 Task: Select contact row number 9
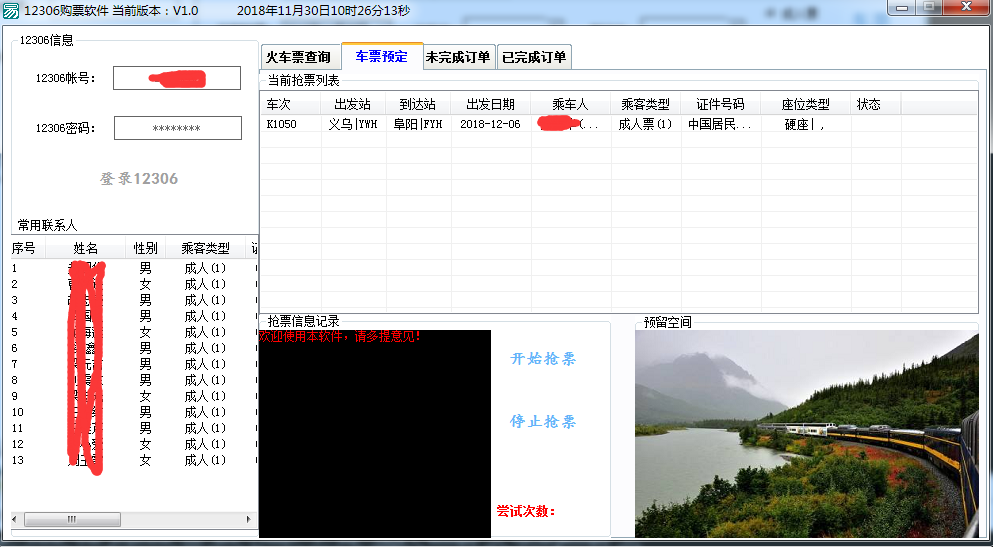133,396
